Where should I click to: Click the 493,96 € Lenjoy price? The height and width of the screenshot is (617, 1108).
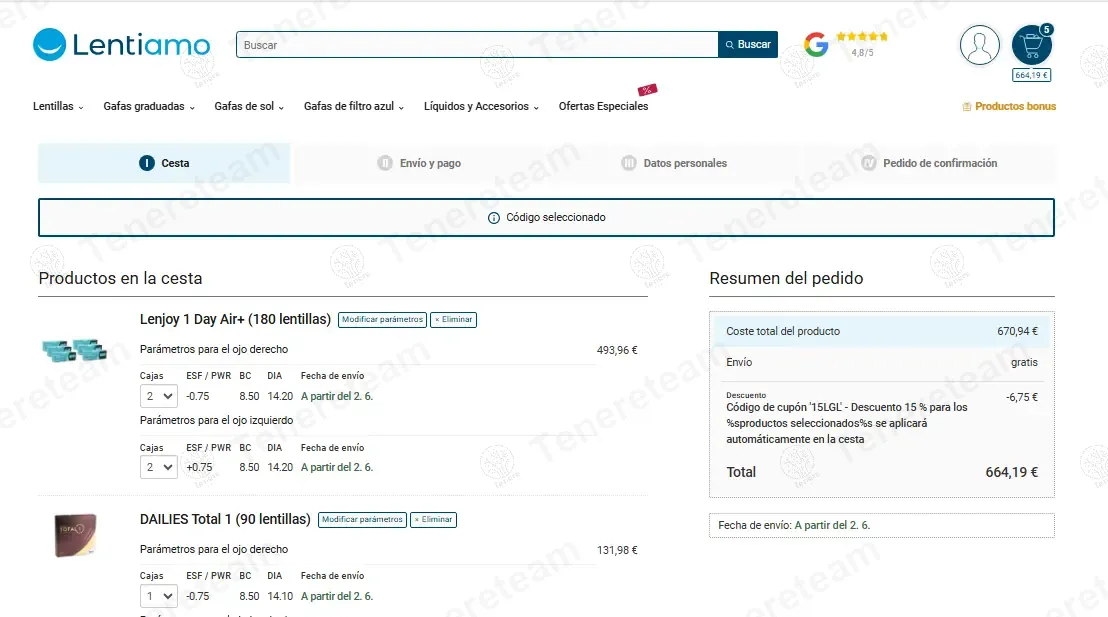pyautogui.click(x=617, y=350)
